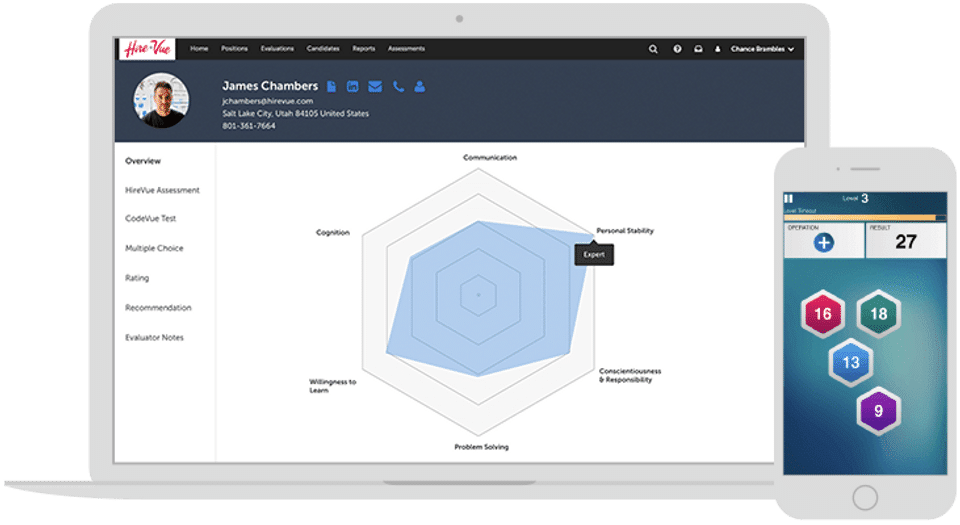Tap the blue hexagon numbered 13
This screenshot has height=525, width=960.
click(x=851, y=362)
